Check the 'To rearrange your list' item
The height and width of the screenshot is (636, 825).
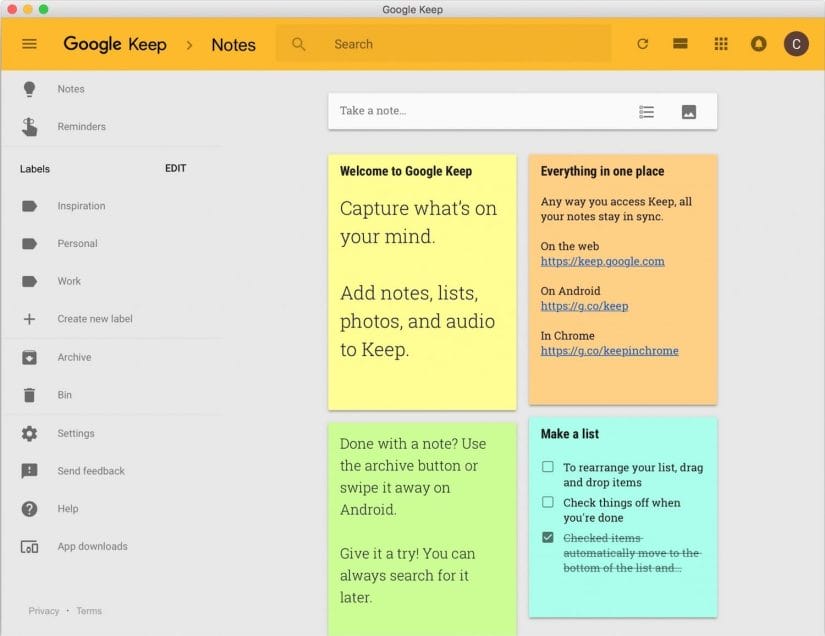[x=547, y=467]
